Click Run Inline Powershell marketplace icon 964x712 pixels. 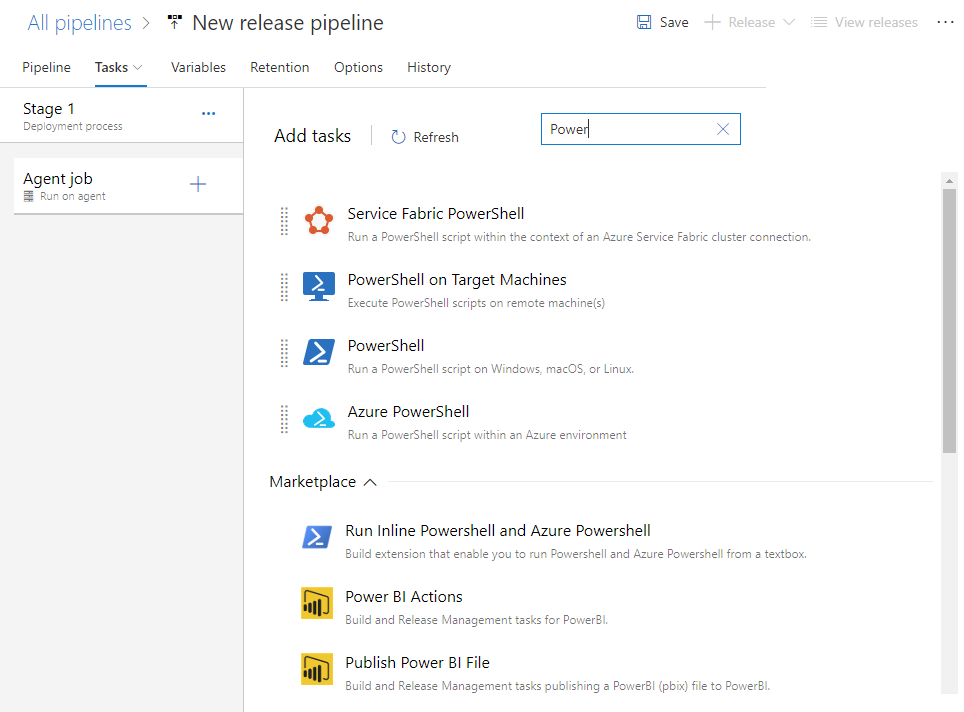coord(317,537)
